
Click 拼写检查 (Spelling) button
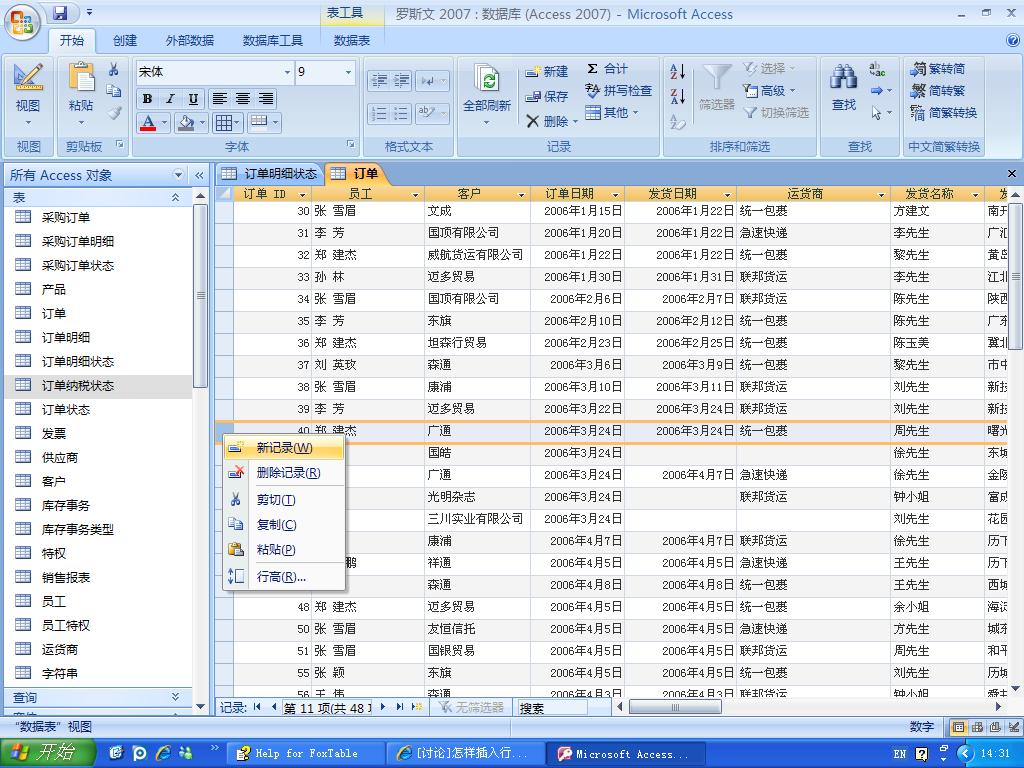click(618, 91)
